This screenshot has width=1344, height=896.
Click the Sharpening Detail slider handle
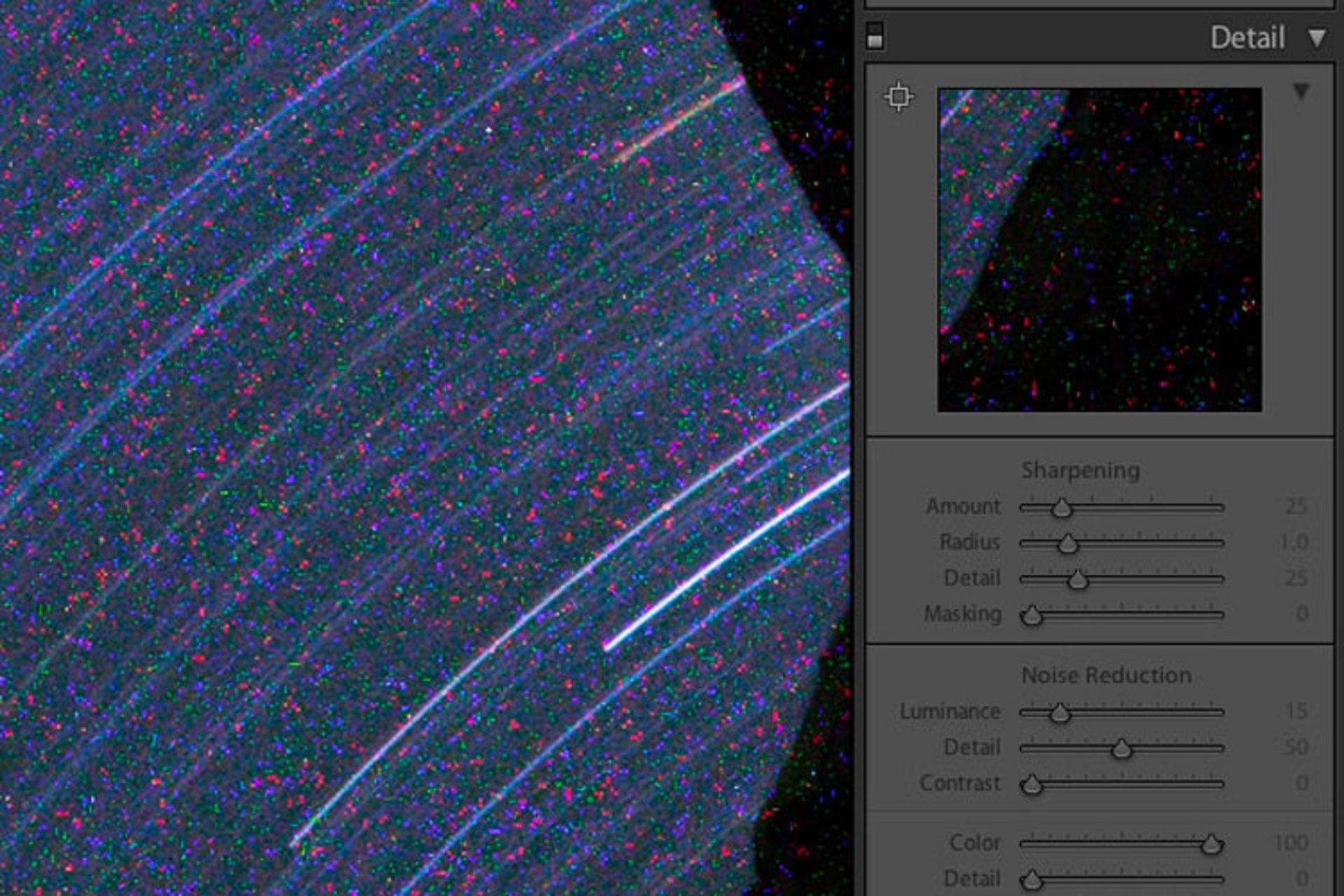point(1078,580)
